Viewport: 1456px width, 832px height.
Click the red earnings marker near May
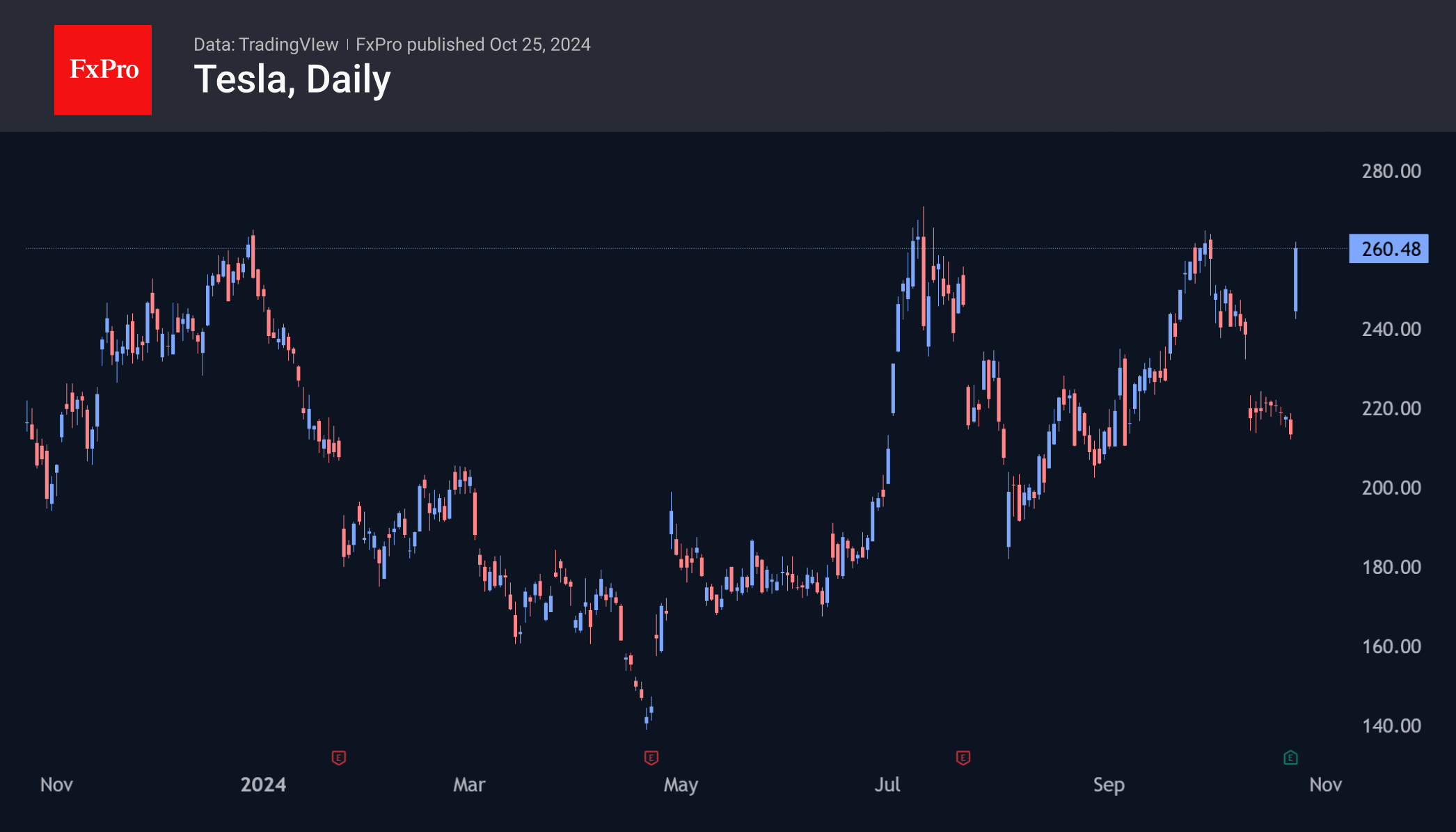(x=651, y=758)
